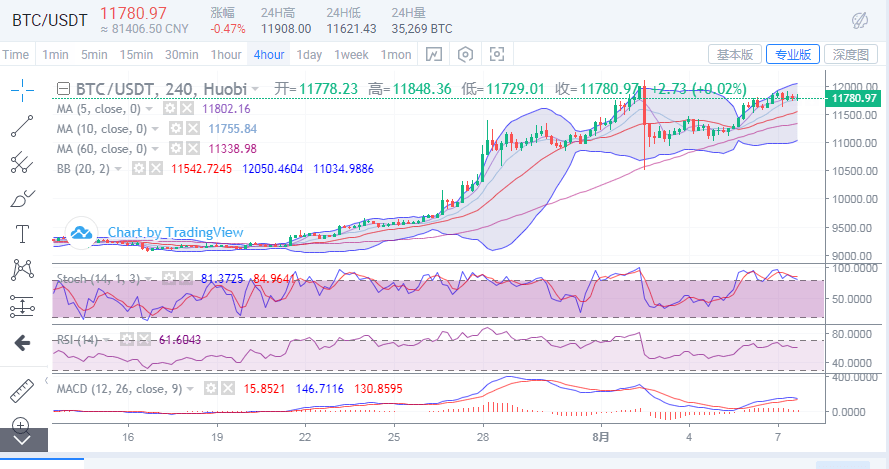Select the trend line drawing tool

tap(22, 126)
